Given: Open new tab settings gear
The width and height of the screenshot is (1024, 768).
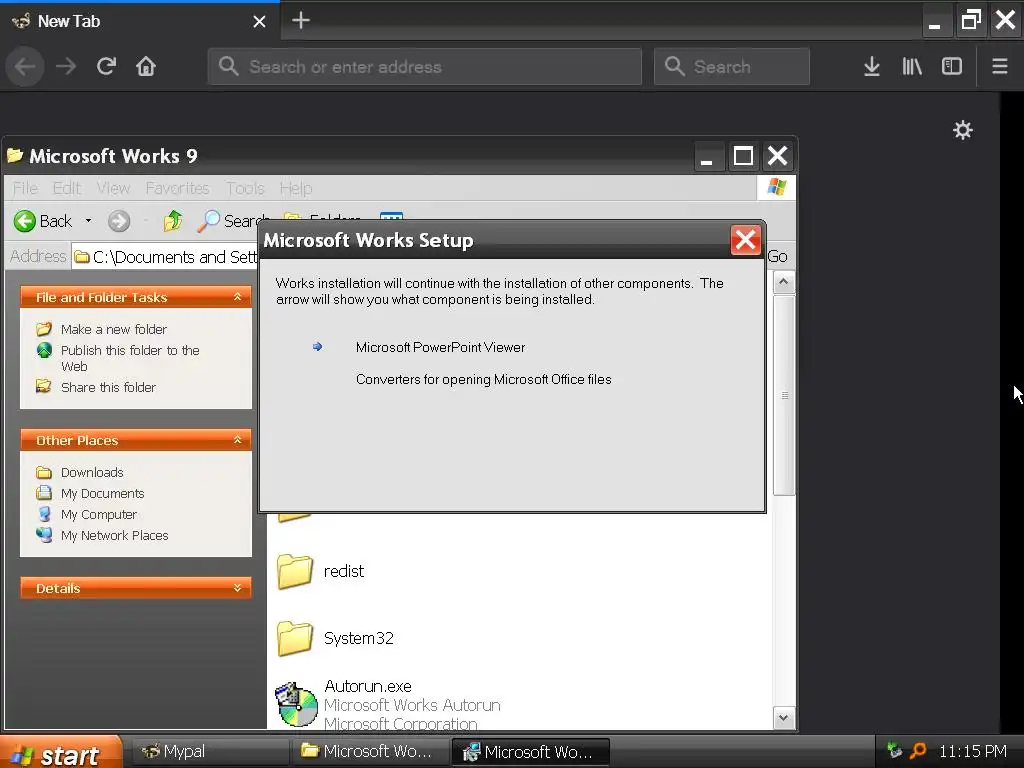Looking at the screenshot, I should pyautogui.click(x=963, y=130).
